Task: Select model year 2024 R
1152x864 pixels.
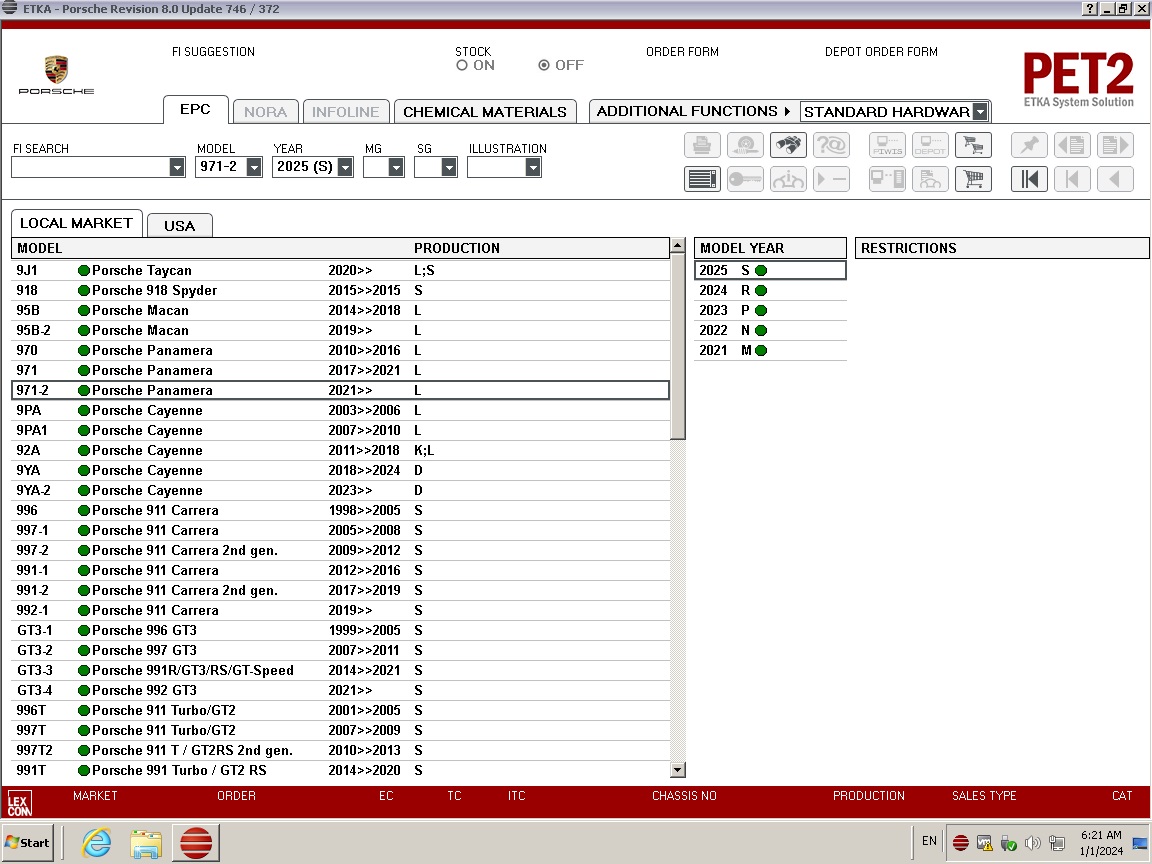Action: tap(770, 290)
